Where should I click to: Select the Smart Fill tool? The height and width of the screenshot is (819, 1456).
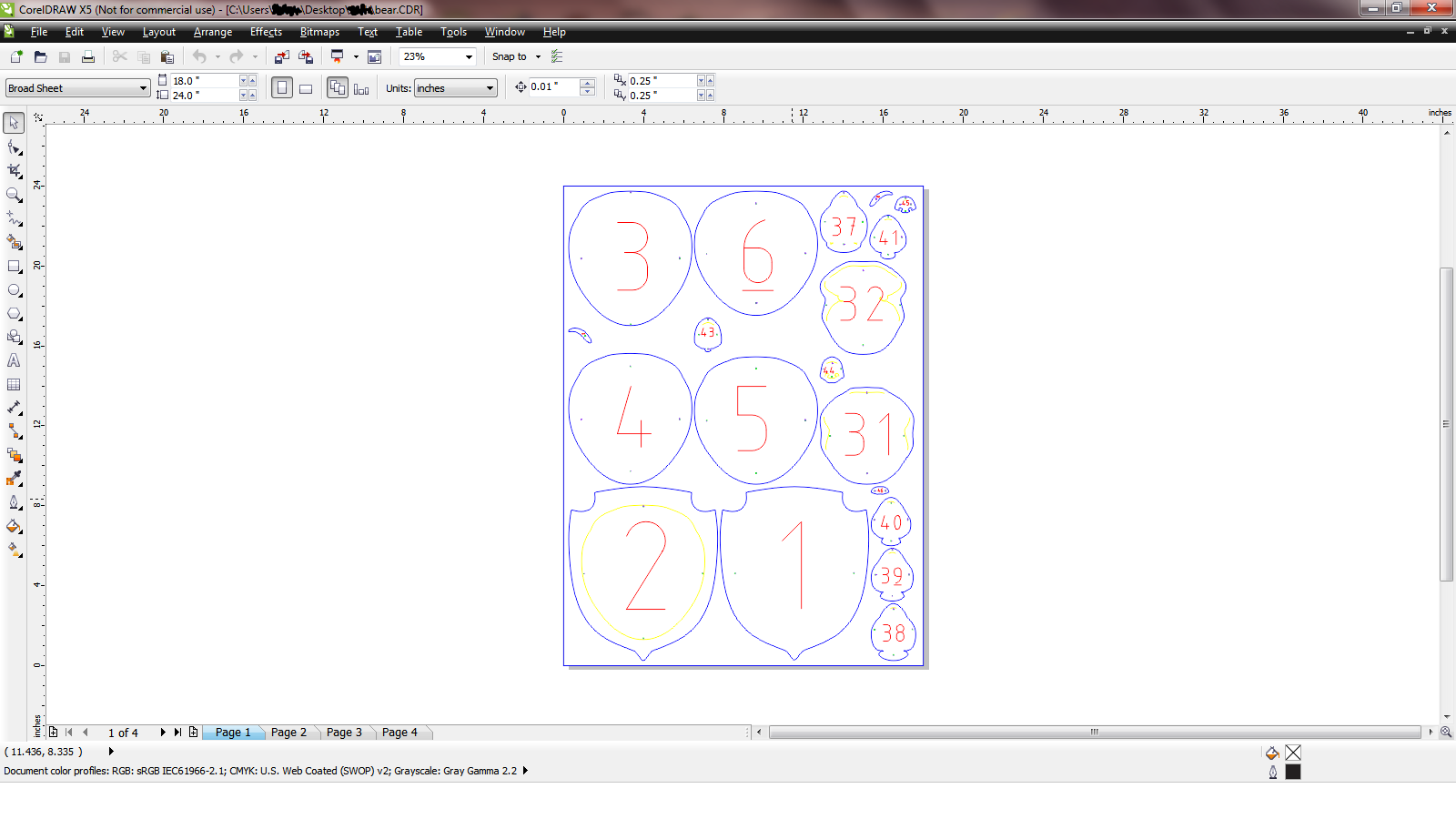point(14,242)
